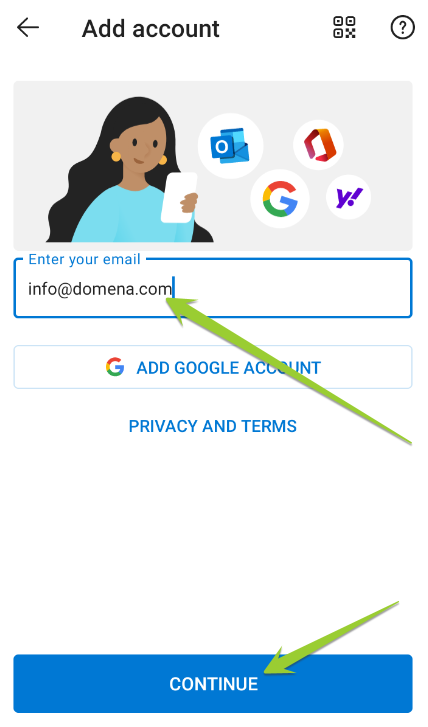
Task: Click the Outlook logo in the banner
Action: point(230,146)
